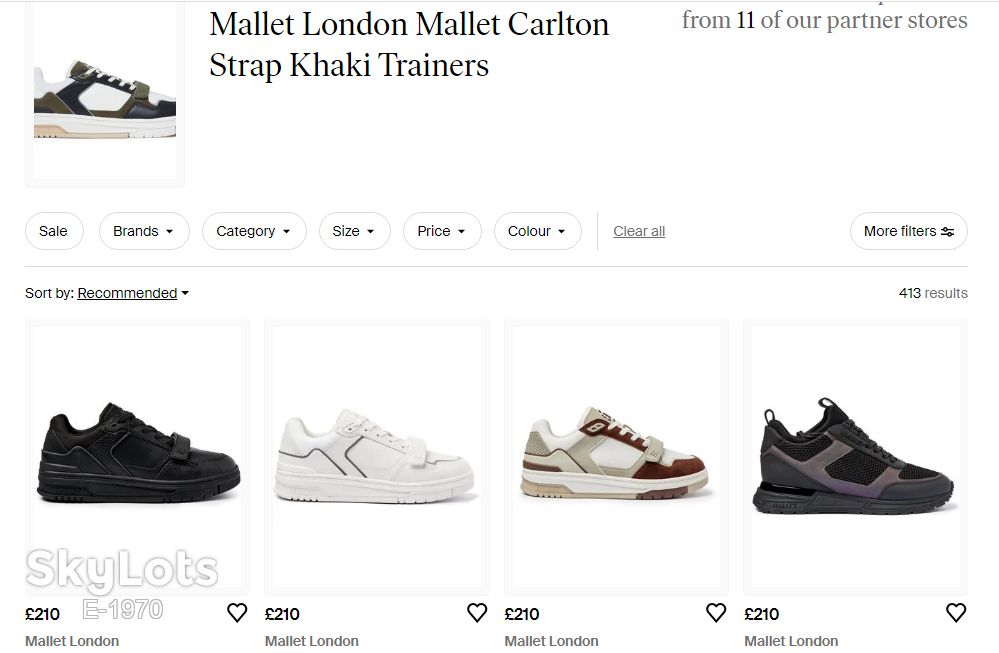Expand the Price filter dropdown
Image resolution: width=999 pixels, height=653 pixels.
pos(442,231)
